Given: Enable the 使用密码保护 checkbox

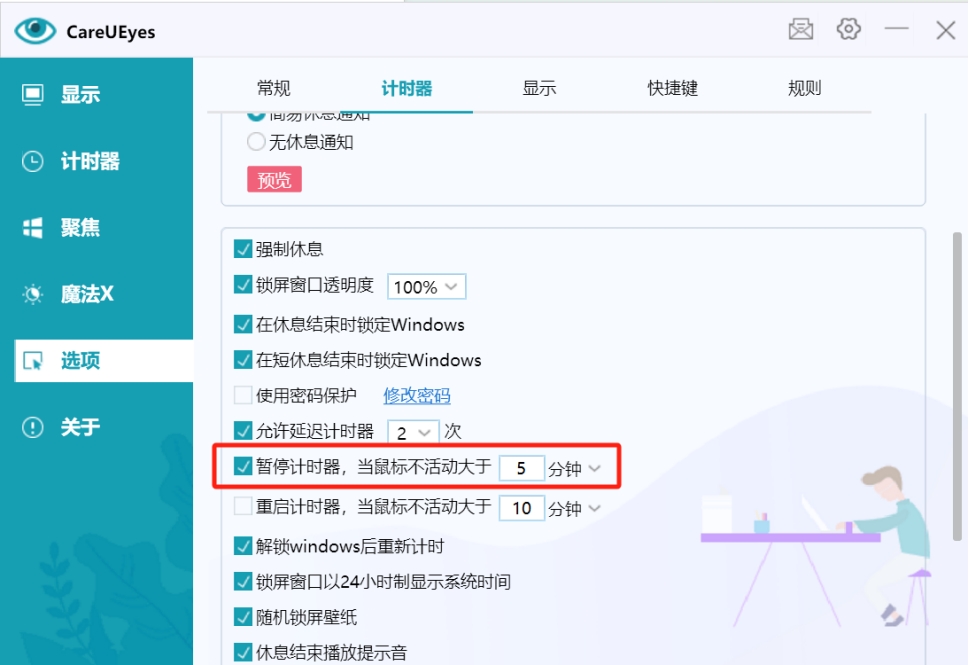Looking at the screenshot, I should [242, 395].
